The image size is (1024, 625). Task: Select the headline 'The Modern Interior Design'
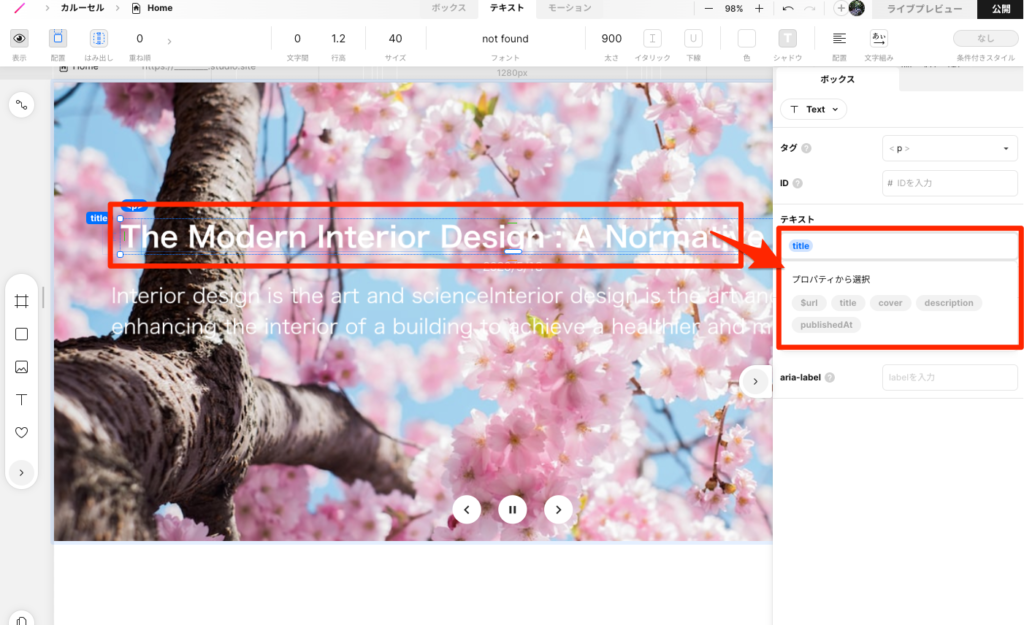[332, 236]
